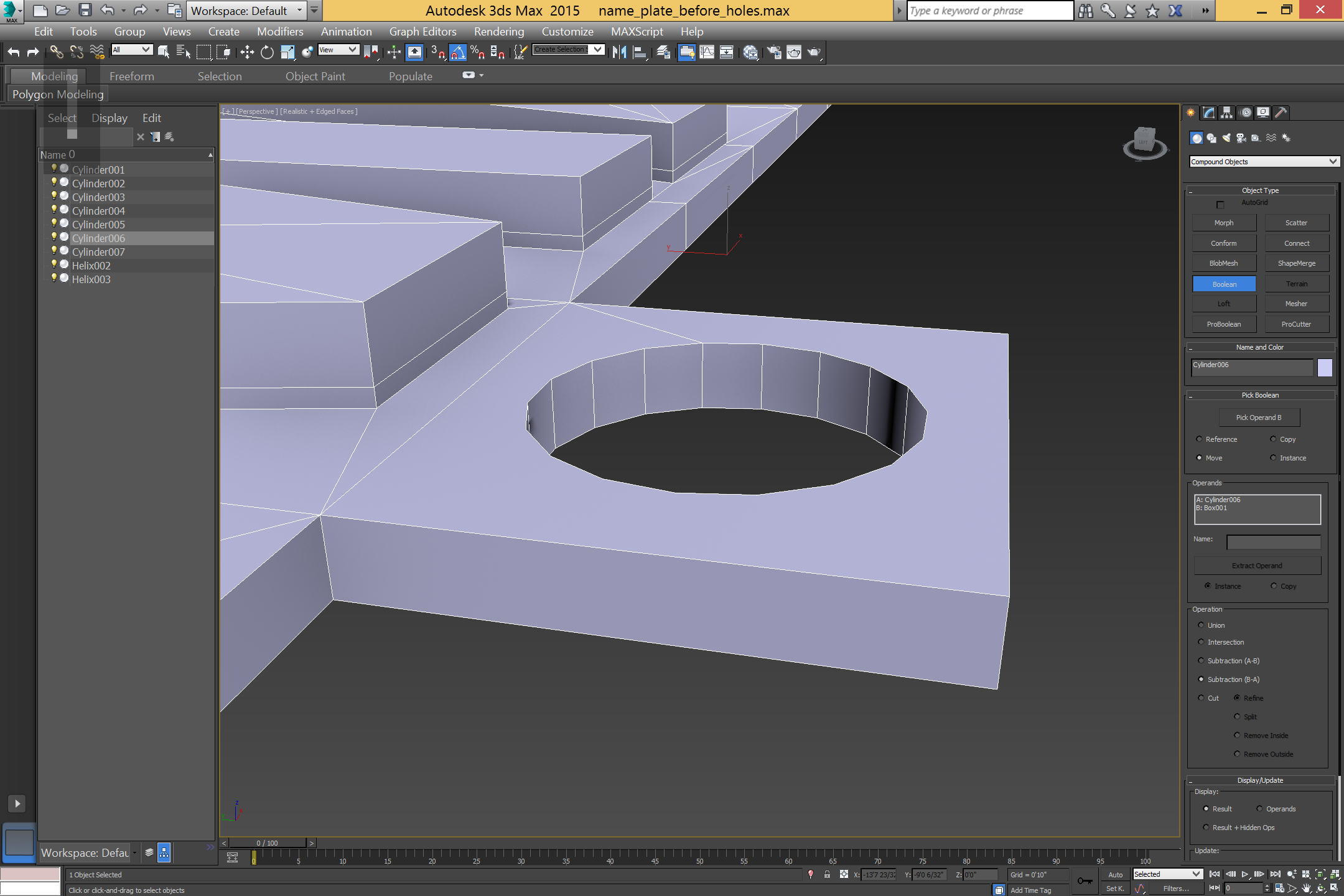Toggle the Percent Snap icon
Image resolution: width=1344 pixels, height=896 pixels.
point(478,52)
